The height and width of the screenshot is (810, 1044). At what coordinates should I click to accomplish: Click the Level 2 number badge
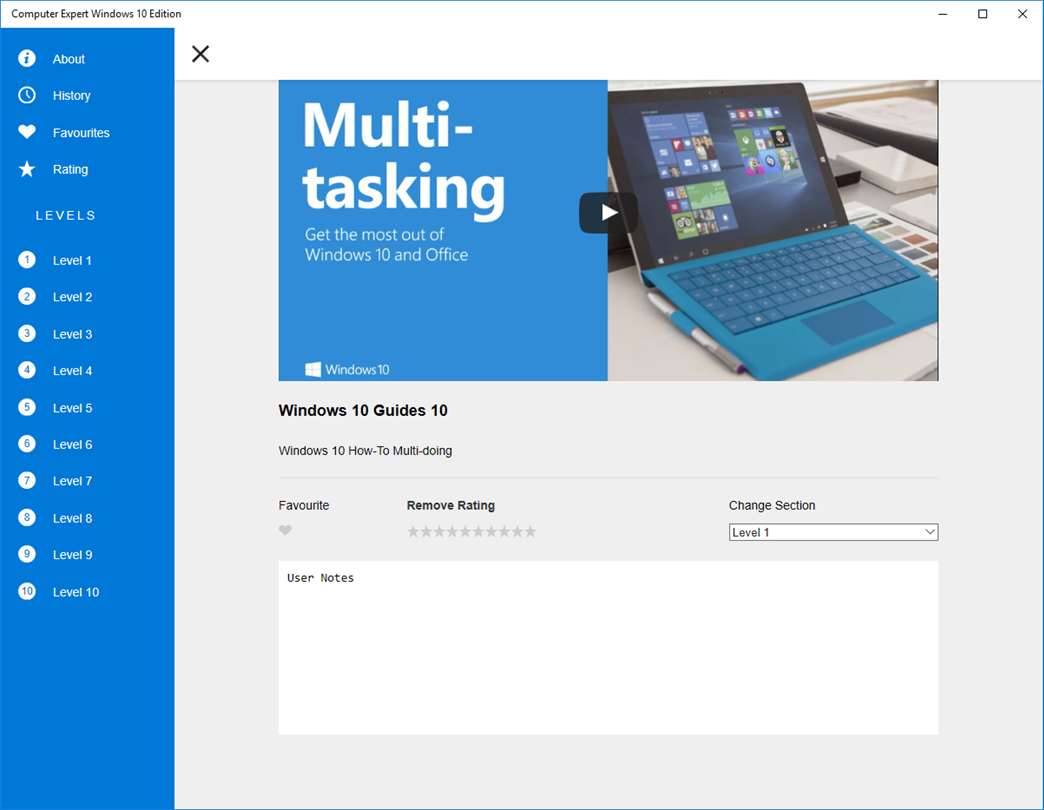[x=27, y=296]
